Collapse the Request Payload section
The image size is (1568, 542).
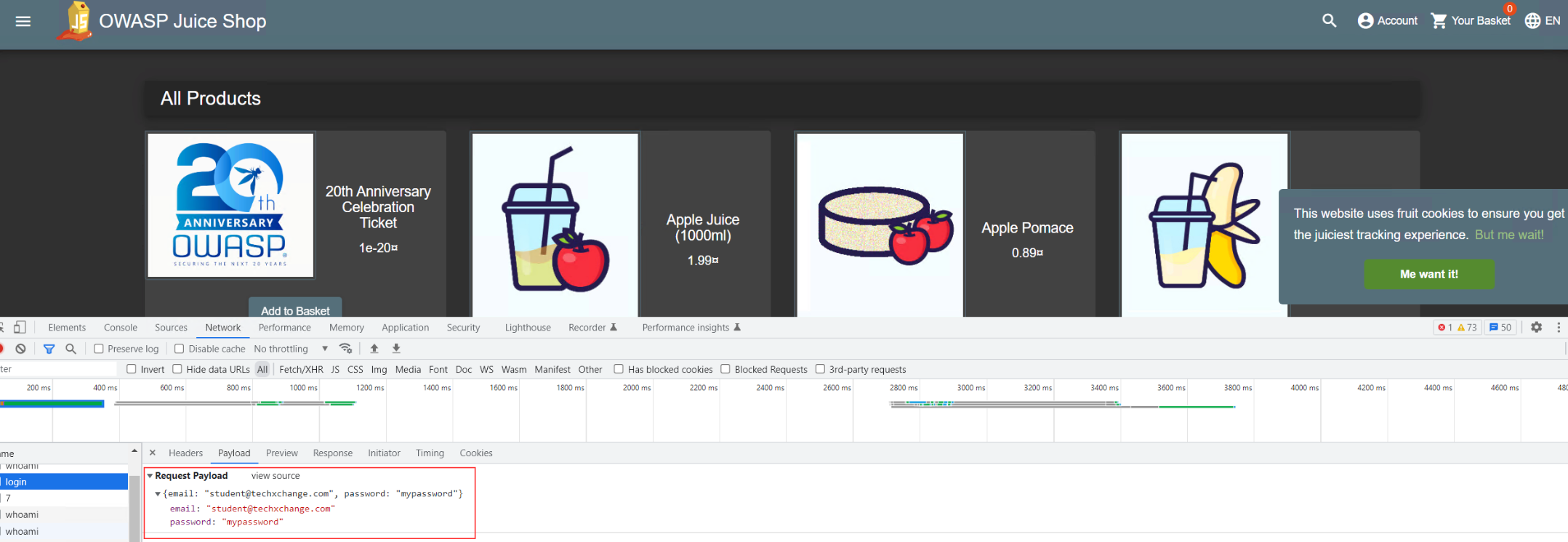[150, 476]
